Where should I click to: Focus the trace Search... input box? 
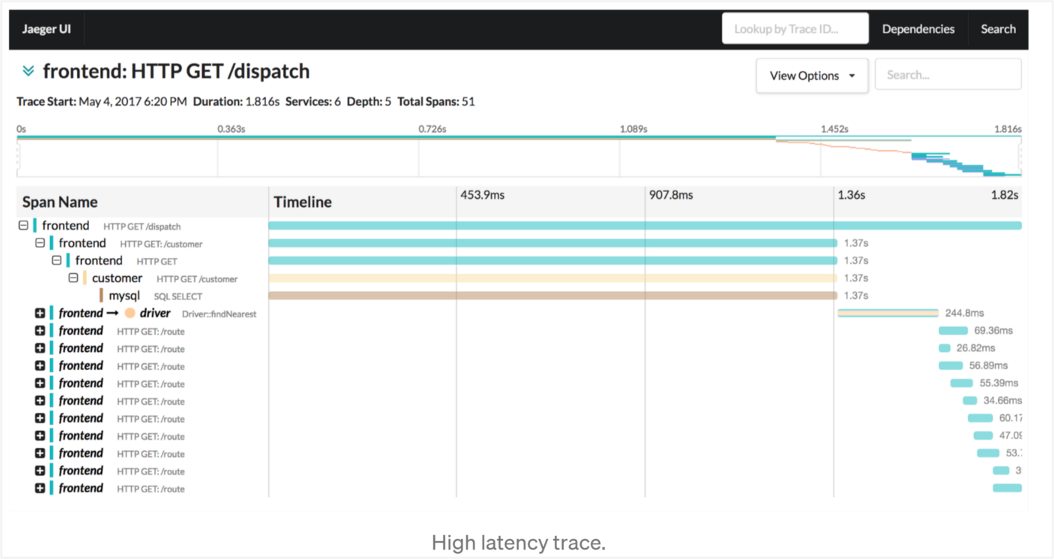[948, 75]
